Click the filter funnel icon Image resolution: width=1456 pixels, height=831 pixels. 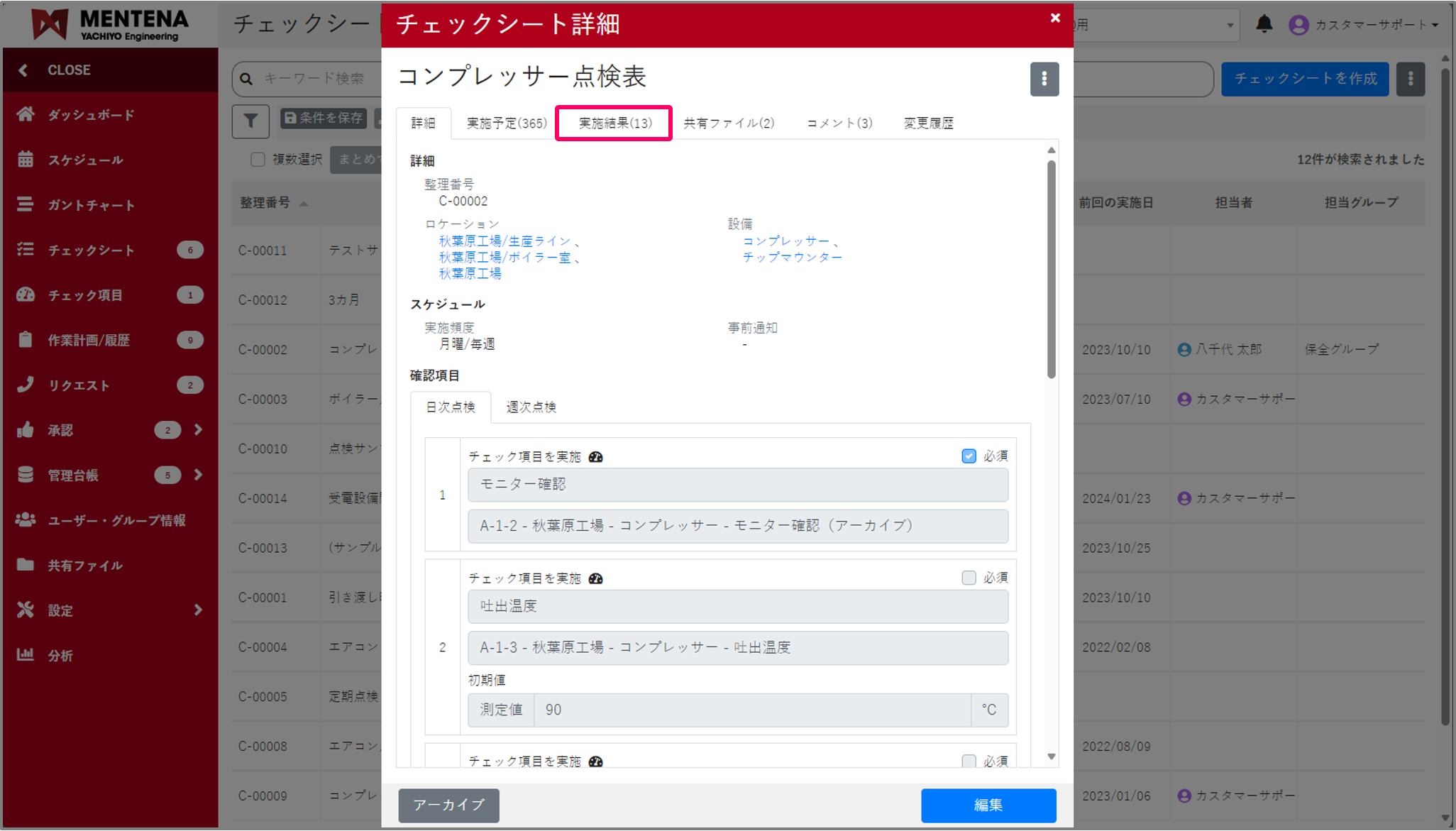(250, 121)
